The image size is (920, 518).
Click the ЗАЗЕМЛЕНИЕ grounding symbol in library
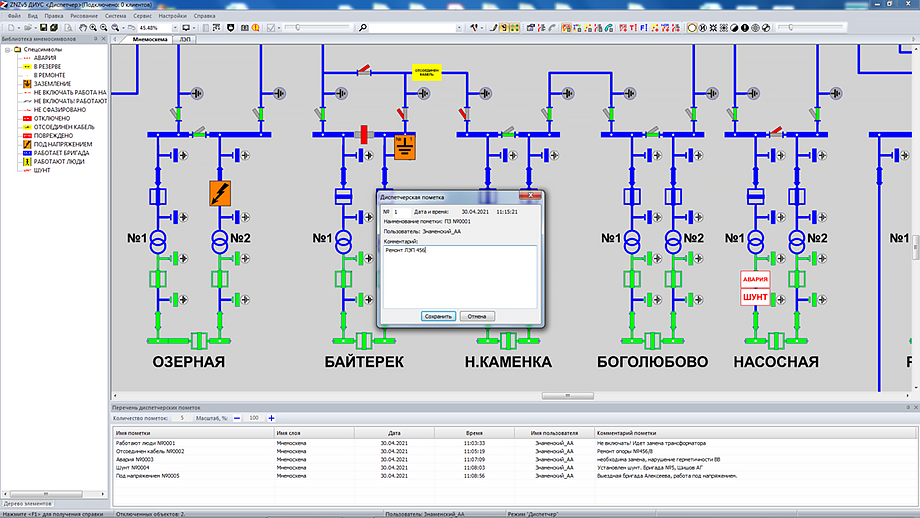52,83
